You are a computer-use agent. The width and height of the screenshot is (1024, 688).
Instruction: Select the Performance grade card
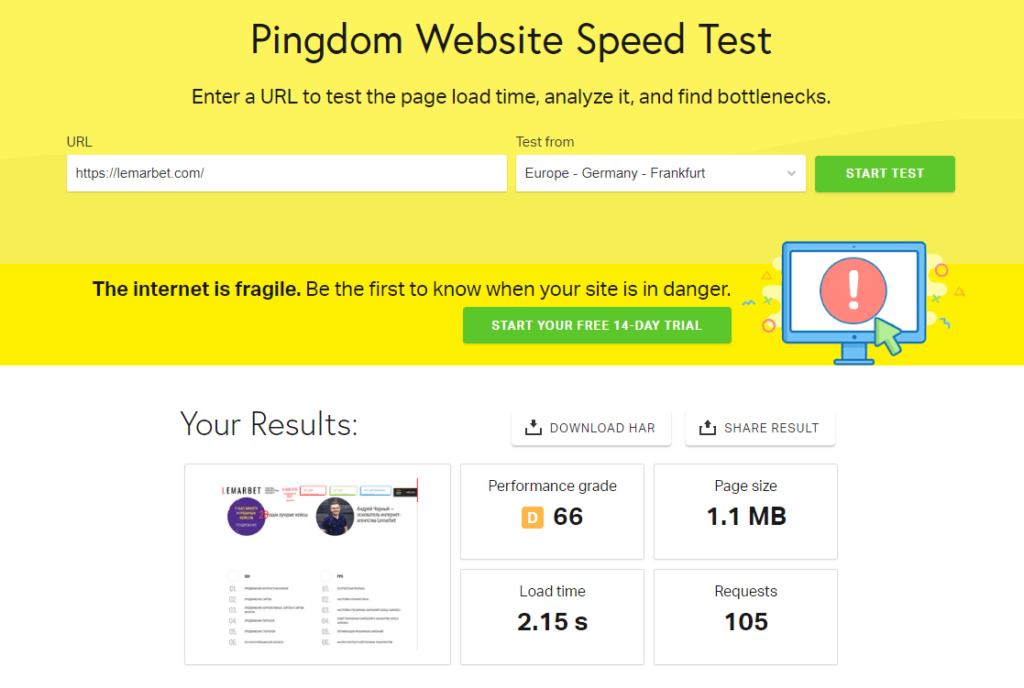[552, 512]
